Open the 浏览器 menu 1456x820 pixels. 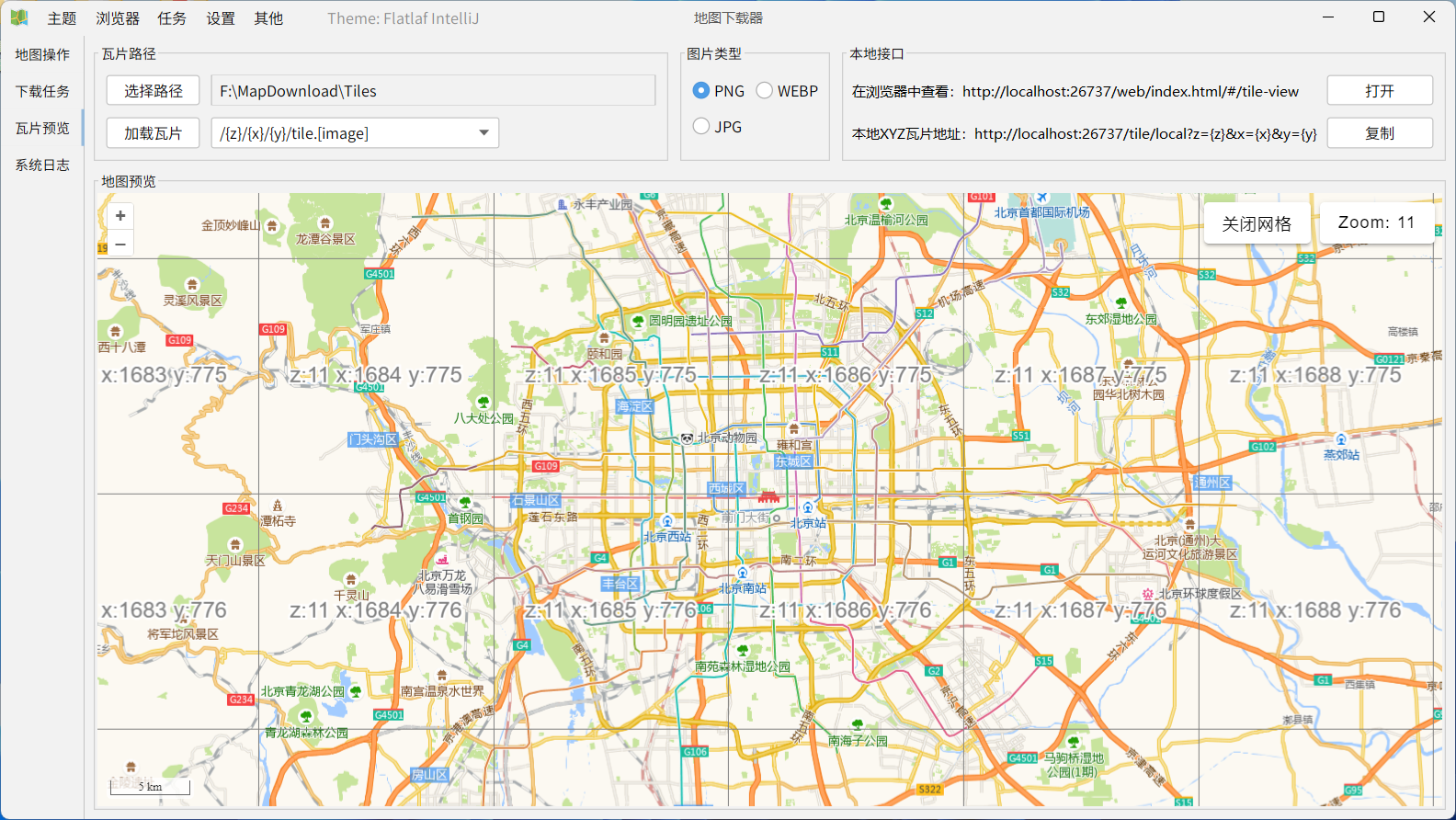pyautogui.click(x=118, y=18)
